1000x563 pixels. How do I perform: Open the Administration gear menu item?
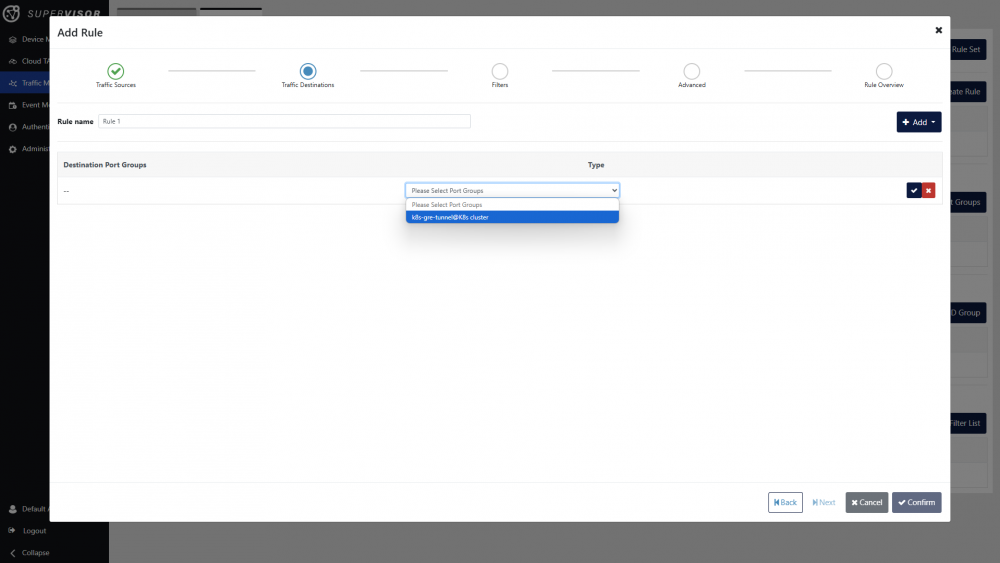(x=13, y=149)
